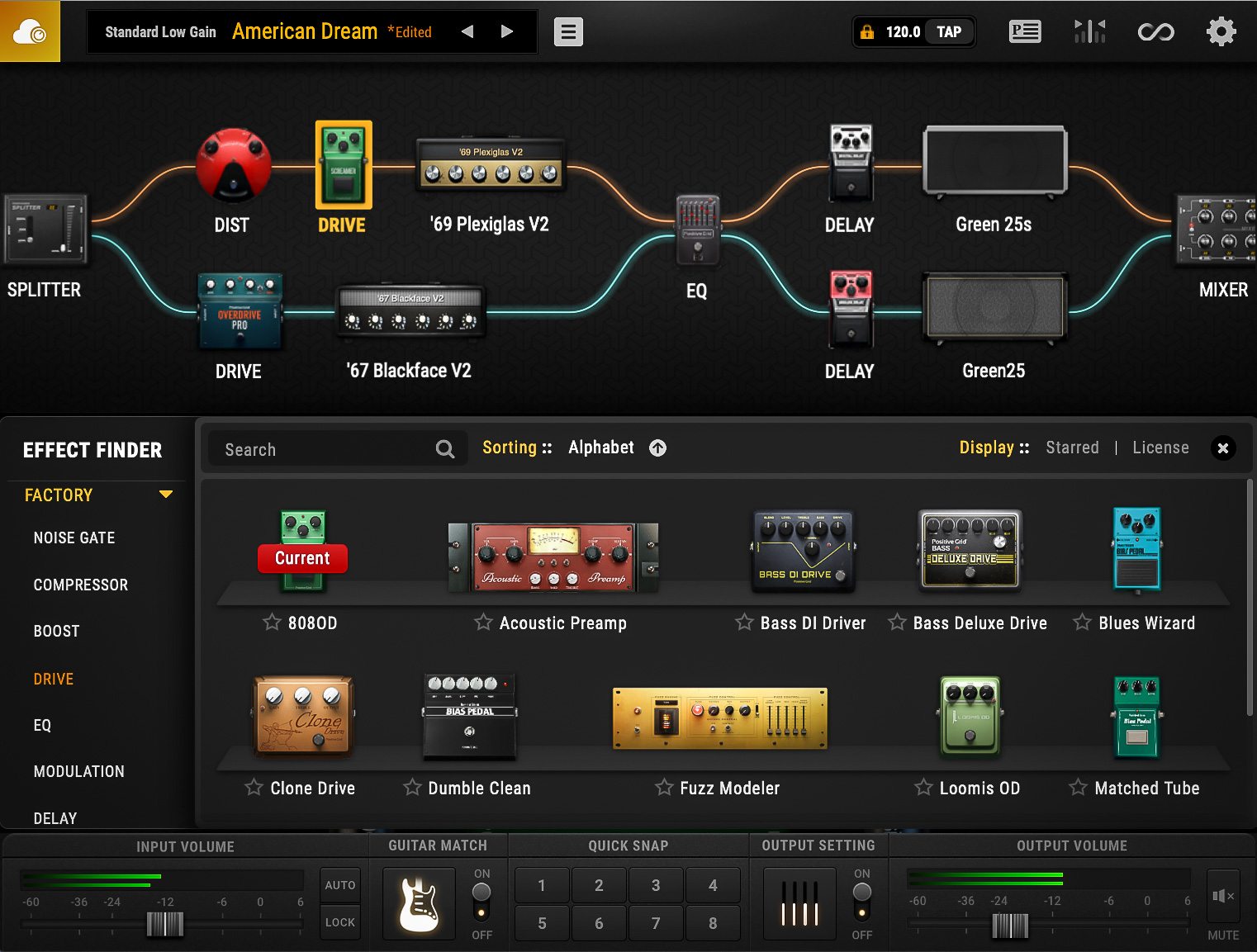Star the Acoustic Preamp
The height and width of the screenshot is (952, 1257).
pos(483,622)
